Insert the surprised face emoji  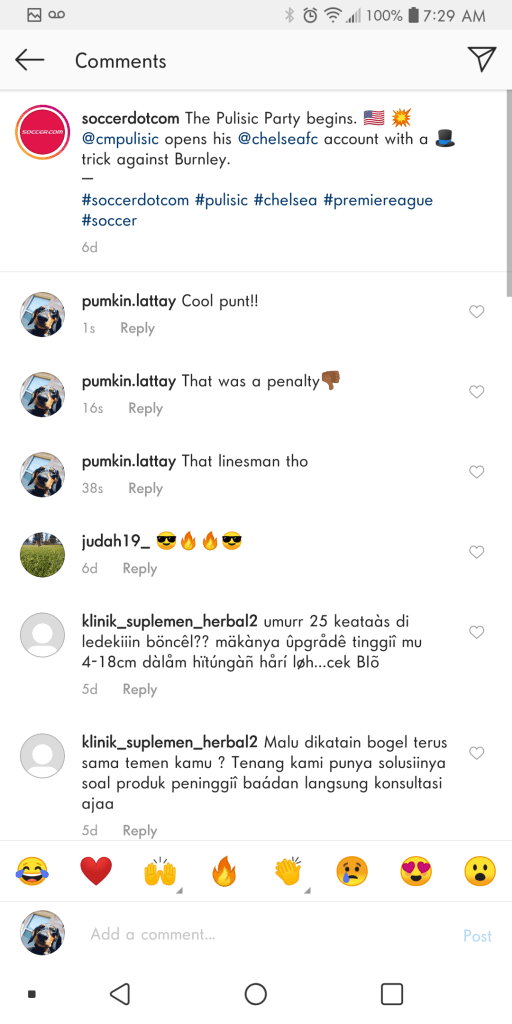tap(480, 871)
